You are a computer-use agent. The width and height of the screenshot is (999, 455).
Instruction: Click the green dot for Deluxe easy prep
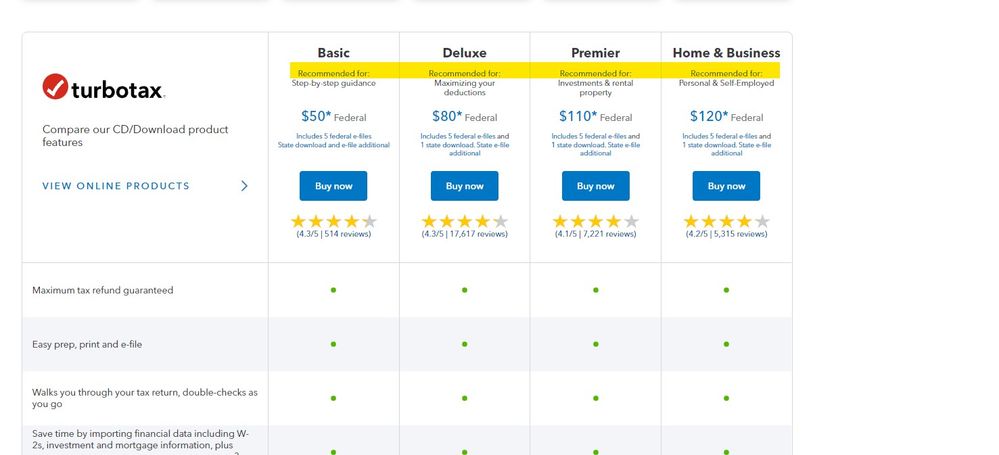(x=464, y=344)
